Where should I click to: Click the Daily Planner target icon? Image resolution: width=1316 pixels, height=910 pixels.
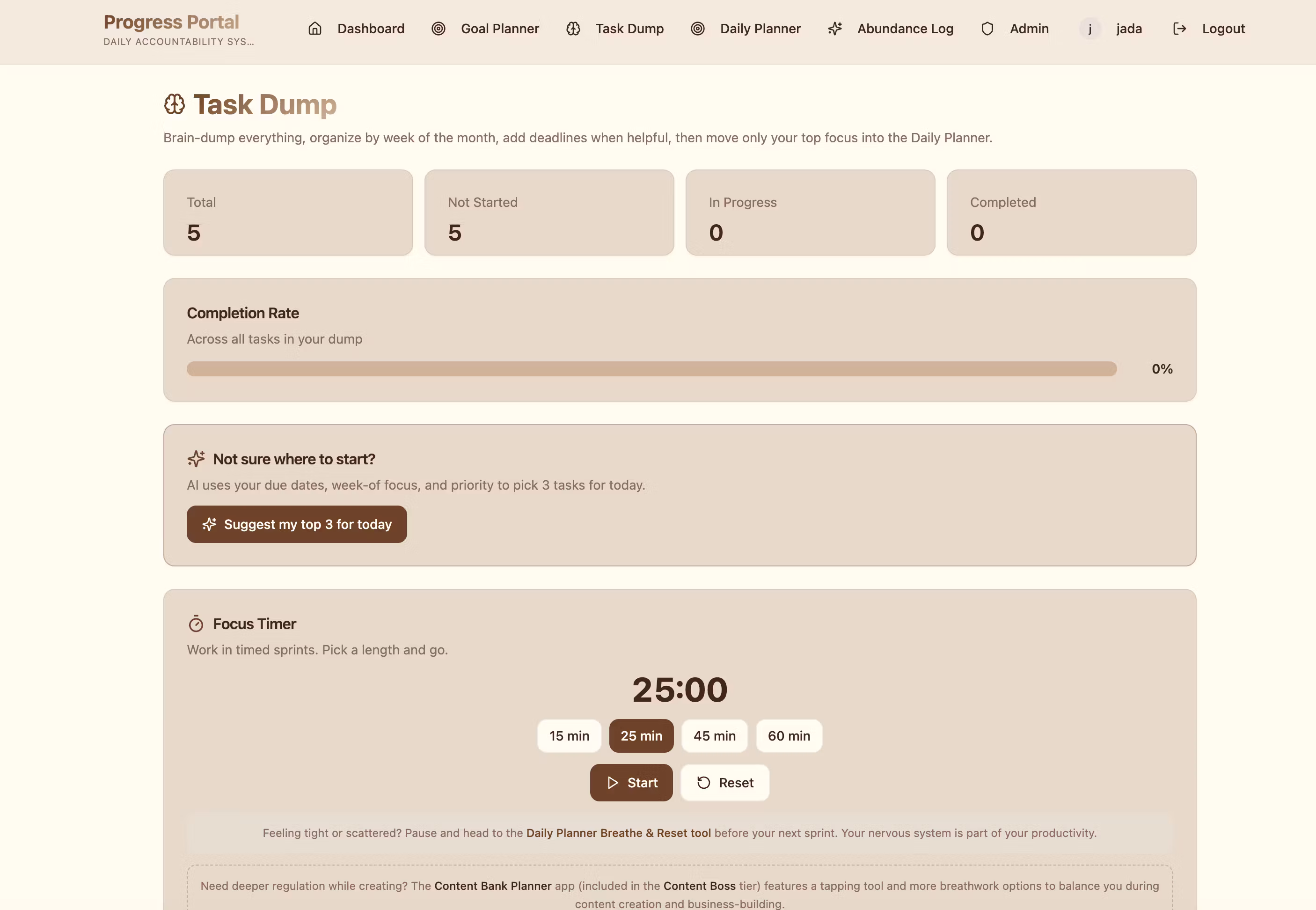tap(697, 29)
